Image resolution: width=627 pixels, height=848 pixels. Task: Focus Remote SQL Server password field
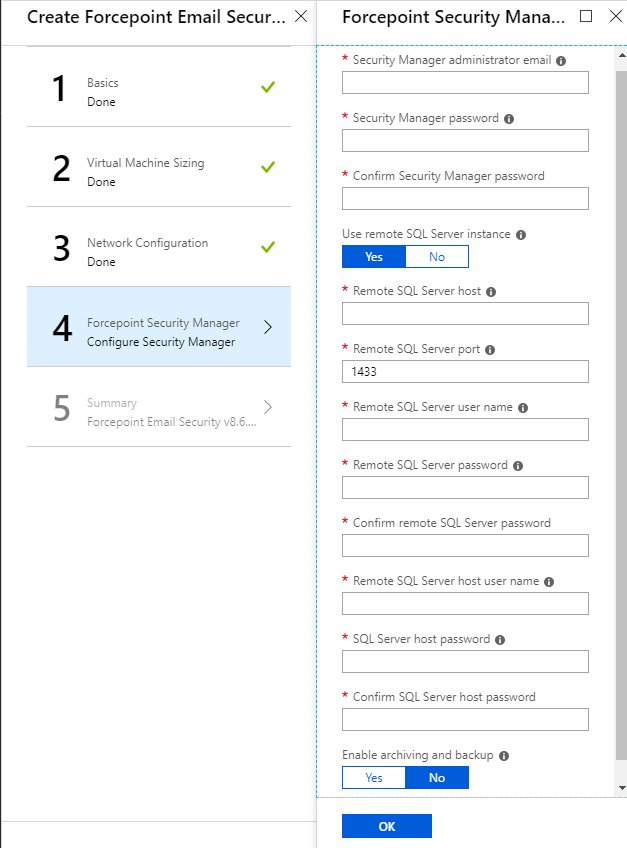click(465, 488)
